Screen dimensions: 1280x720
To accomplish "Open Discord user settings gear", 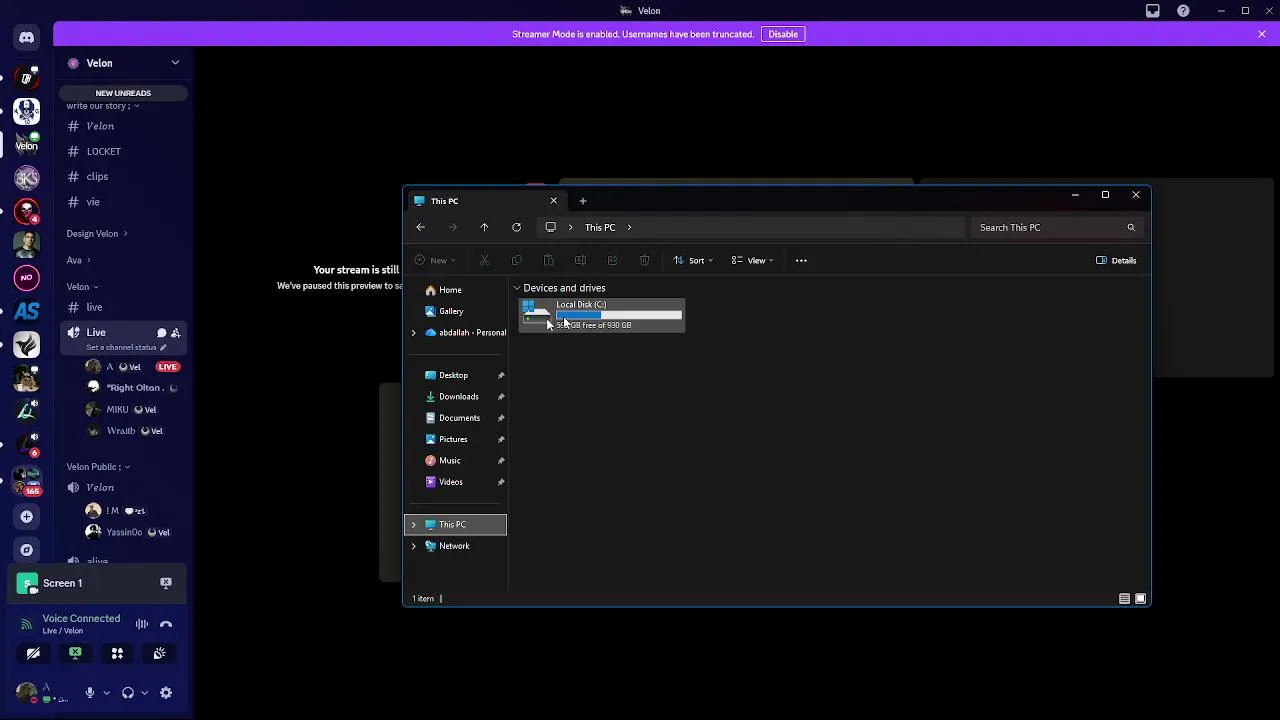I will point(166,693).
